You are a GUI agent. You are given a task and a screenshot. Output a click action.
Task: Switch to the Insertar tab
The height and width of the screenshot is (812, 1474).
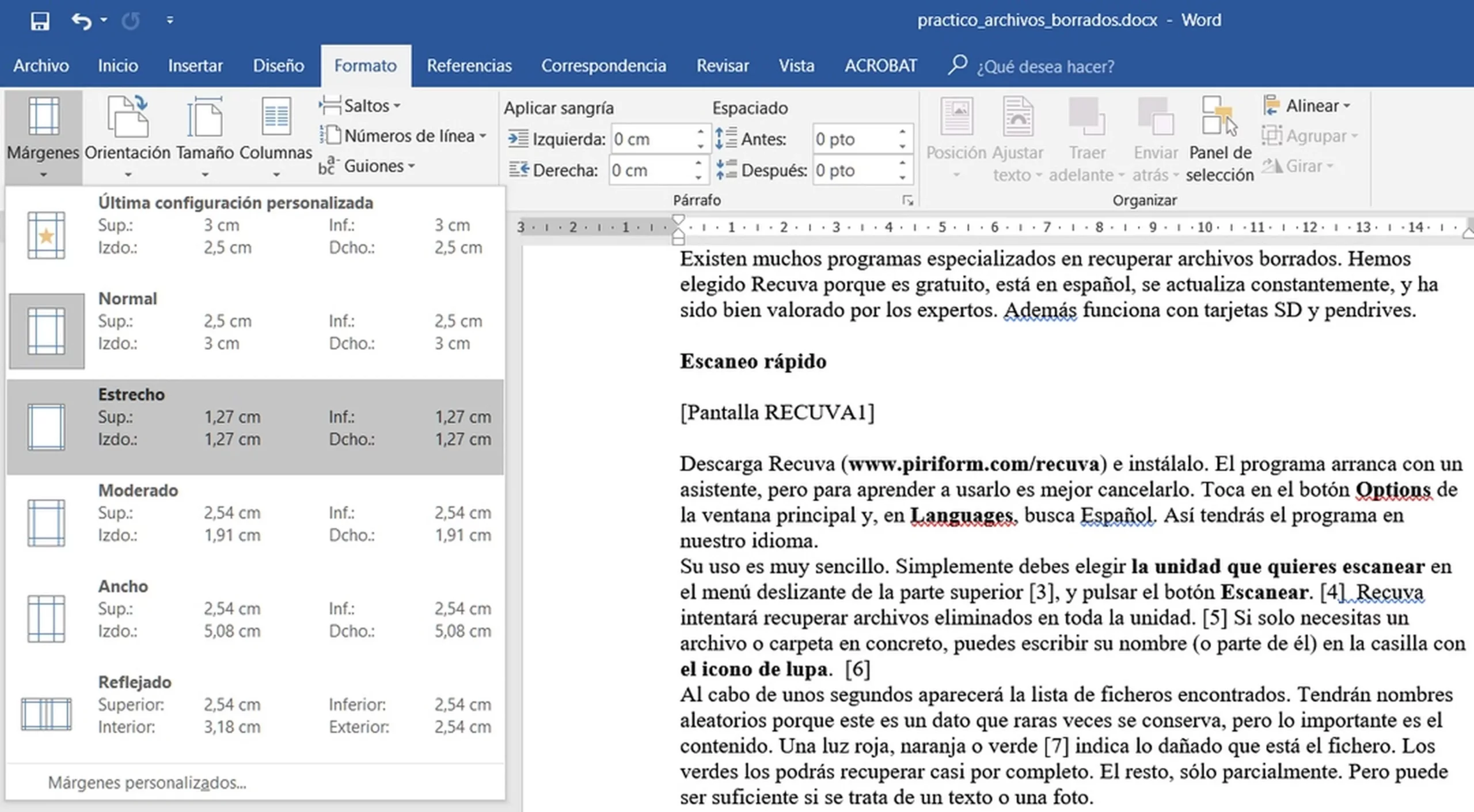[195, 66]
